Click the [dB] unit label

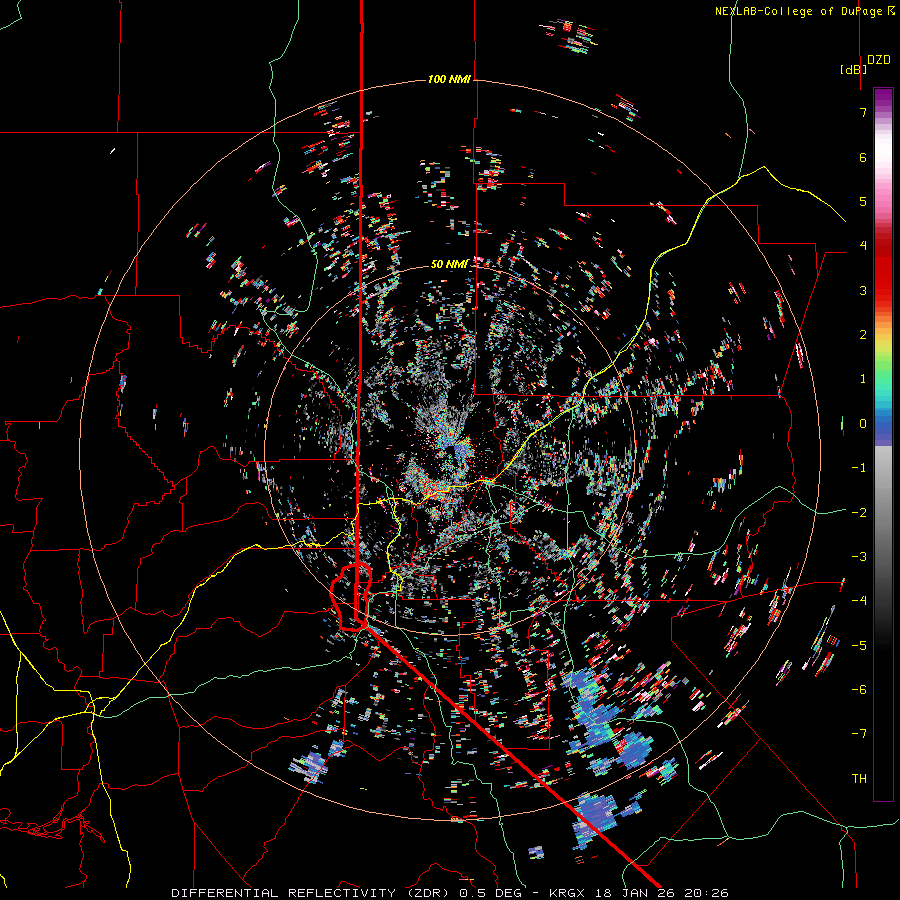854,69
